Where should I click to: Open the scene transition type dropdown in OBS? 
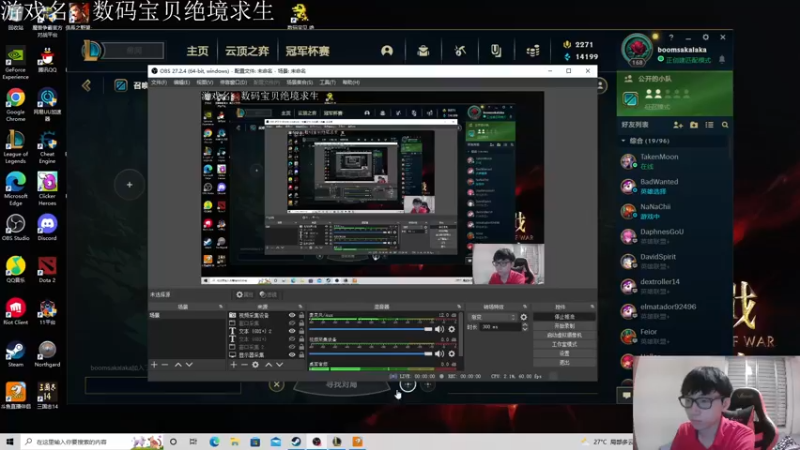492,317
